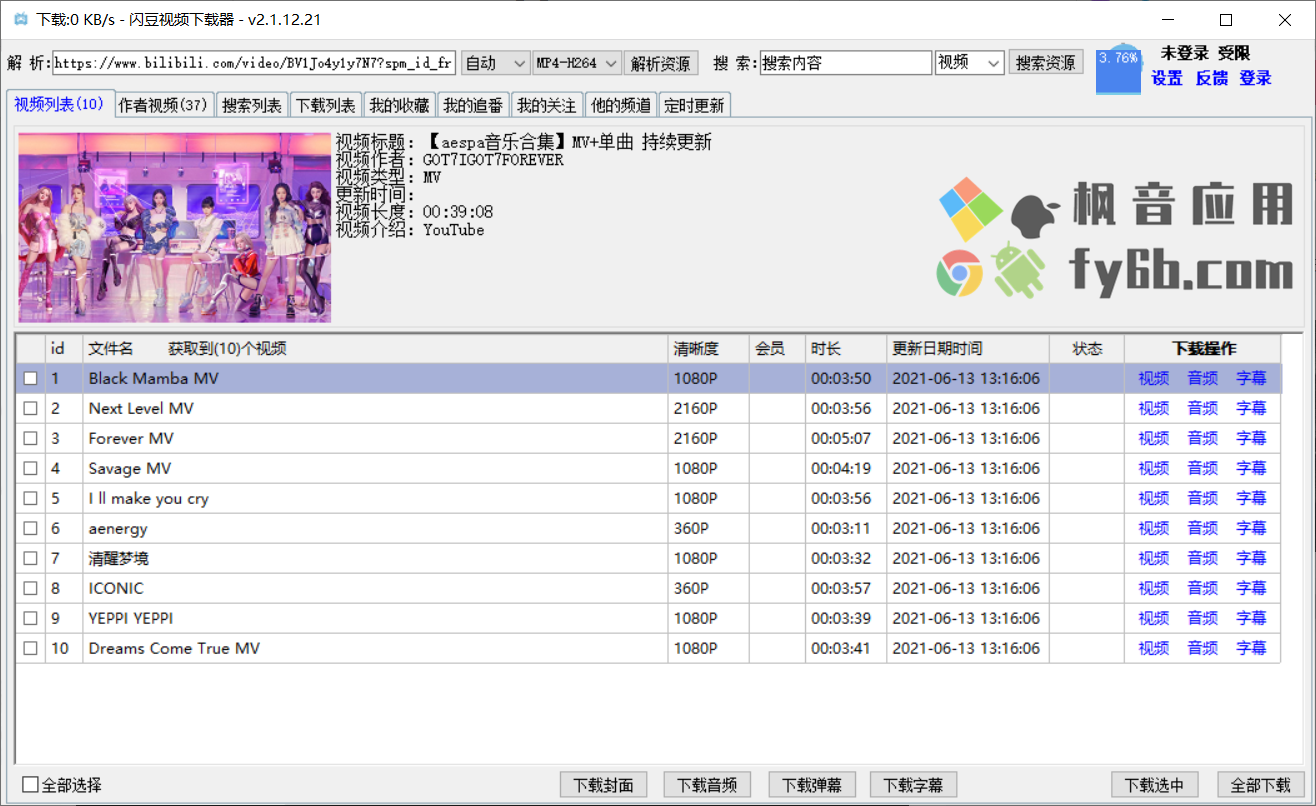Open the 反馈 link
The width and height of the screenshot is (1316, 806).
[1212, 78]
